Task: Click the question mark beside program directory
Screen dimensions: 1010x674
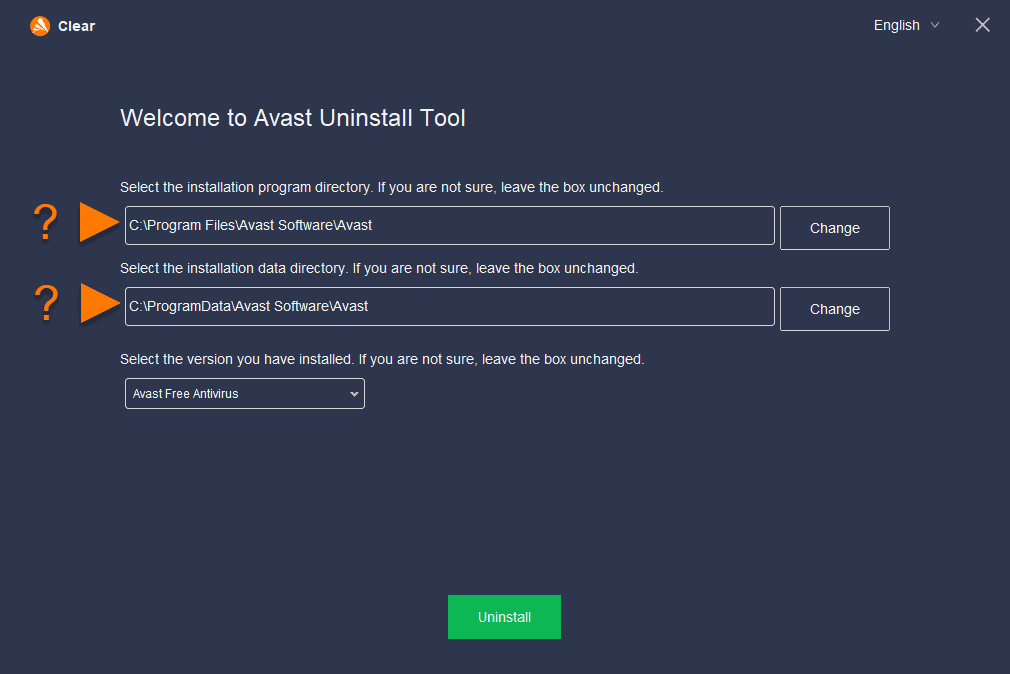Action: [45, 223]
